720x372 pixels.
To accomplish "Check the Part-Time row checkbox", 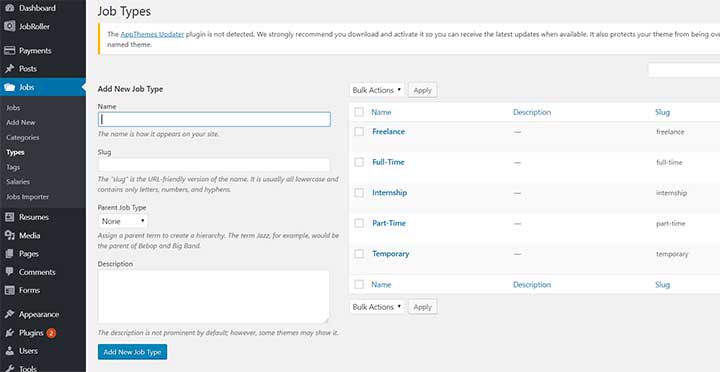I will (x=359, y=223).
